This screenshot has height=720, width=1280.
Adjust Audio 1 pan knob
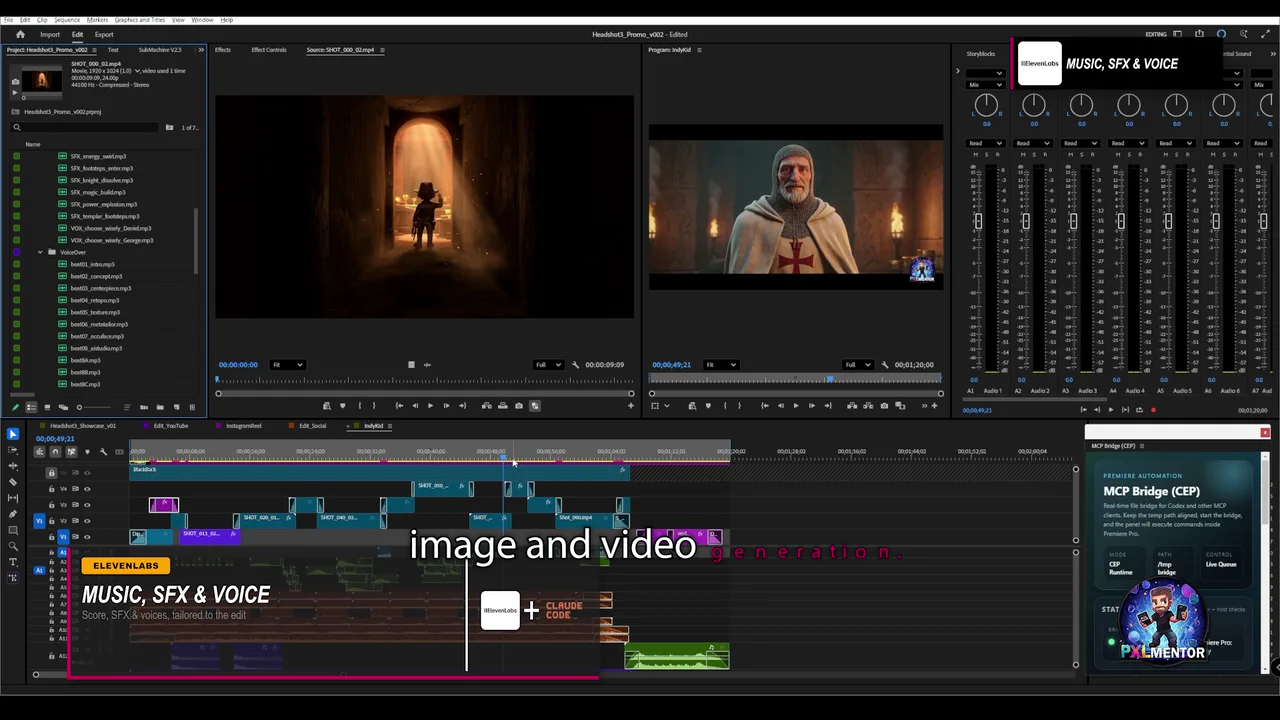point(986,104)
